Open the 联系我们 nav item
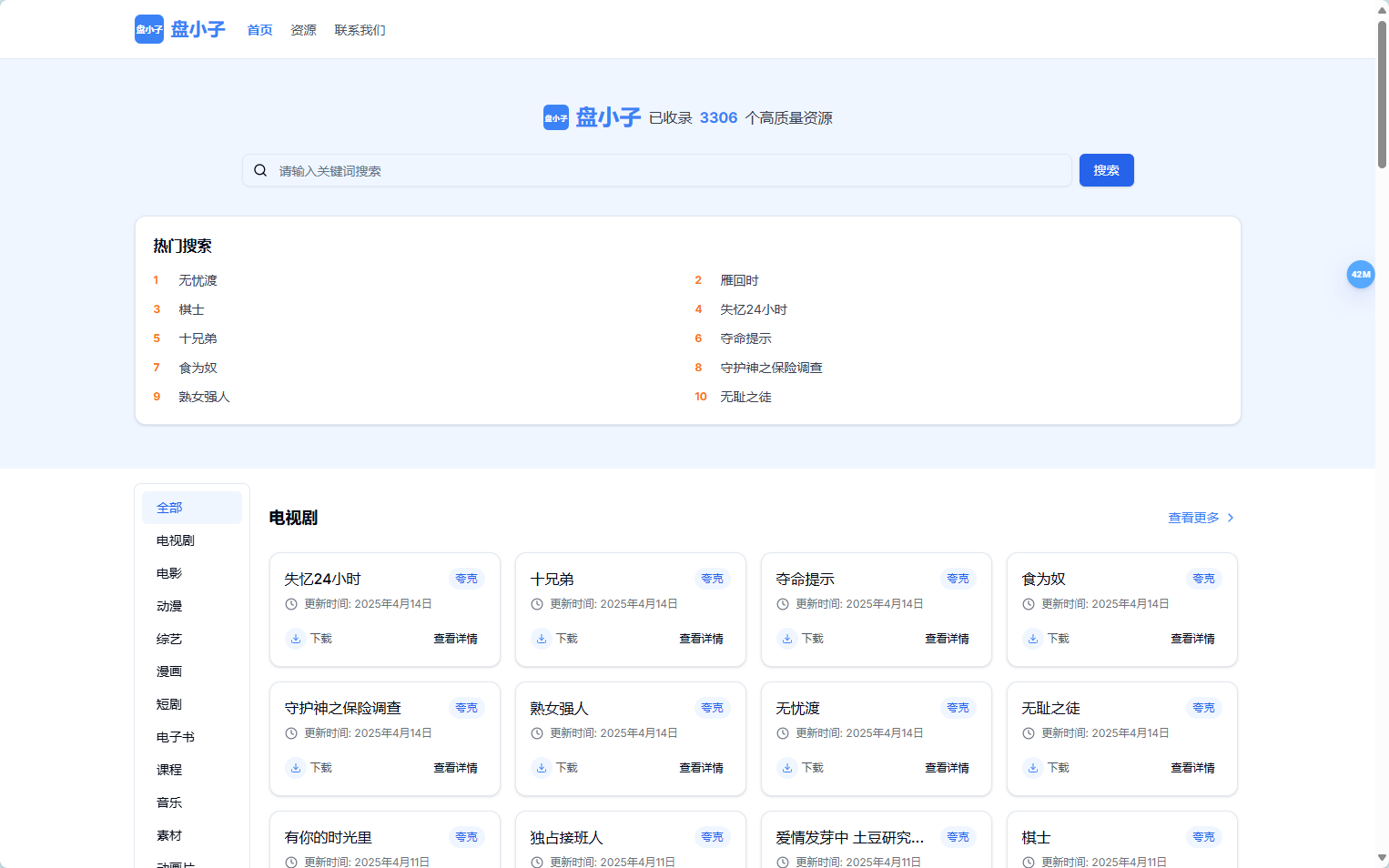This screenshot has width=1389, height=868. (360, 30)
